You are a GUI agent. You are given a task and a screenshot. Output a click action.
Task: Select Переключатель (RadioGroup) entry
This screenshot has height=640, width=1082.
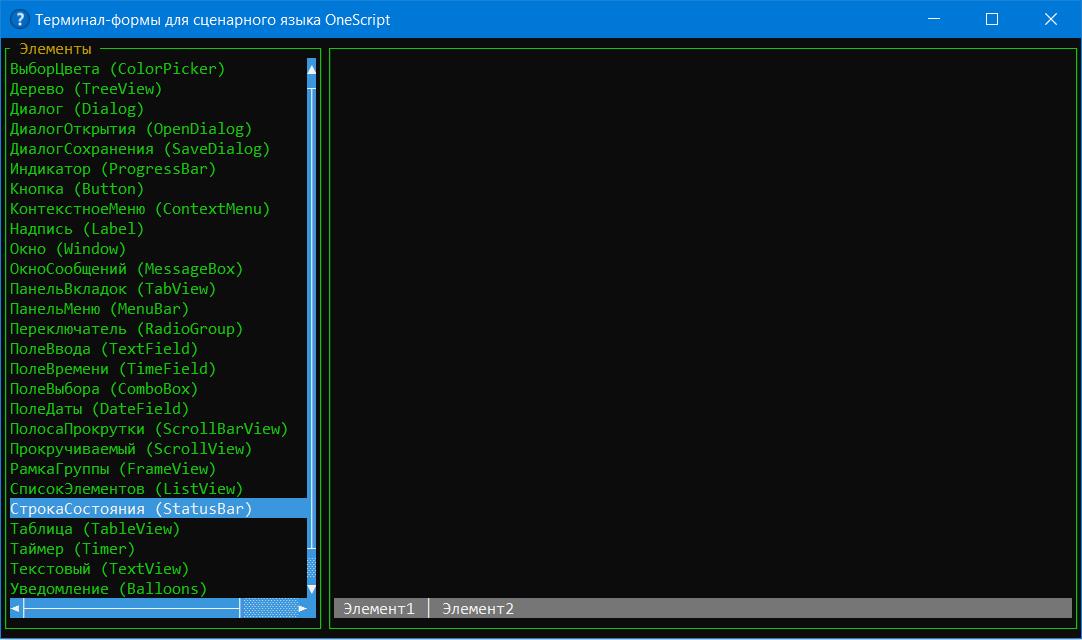(126, 329)
